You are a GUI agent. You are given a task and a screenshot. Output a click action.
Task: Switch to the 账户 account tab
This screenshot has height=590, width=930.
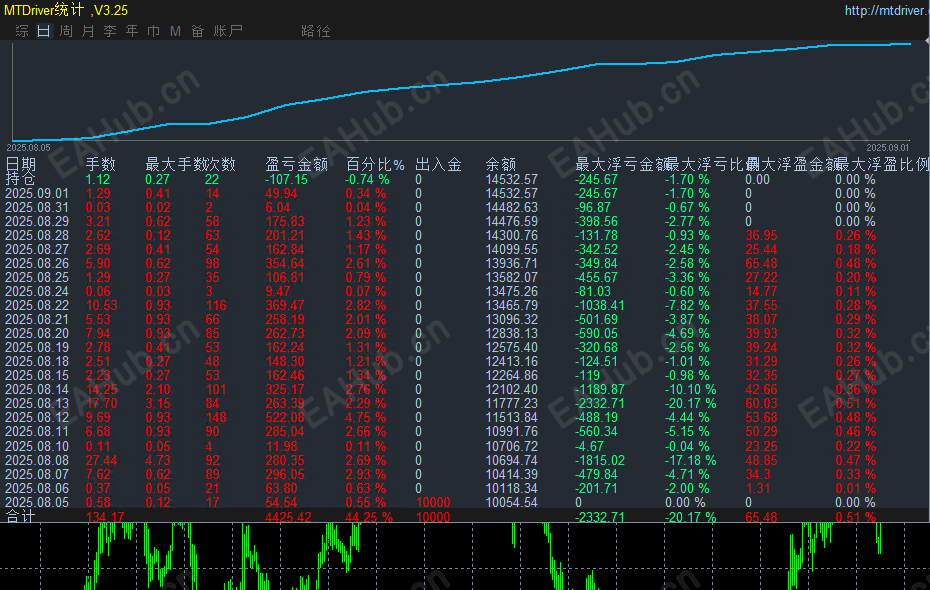point(228,31)
